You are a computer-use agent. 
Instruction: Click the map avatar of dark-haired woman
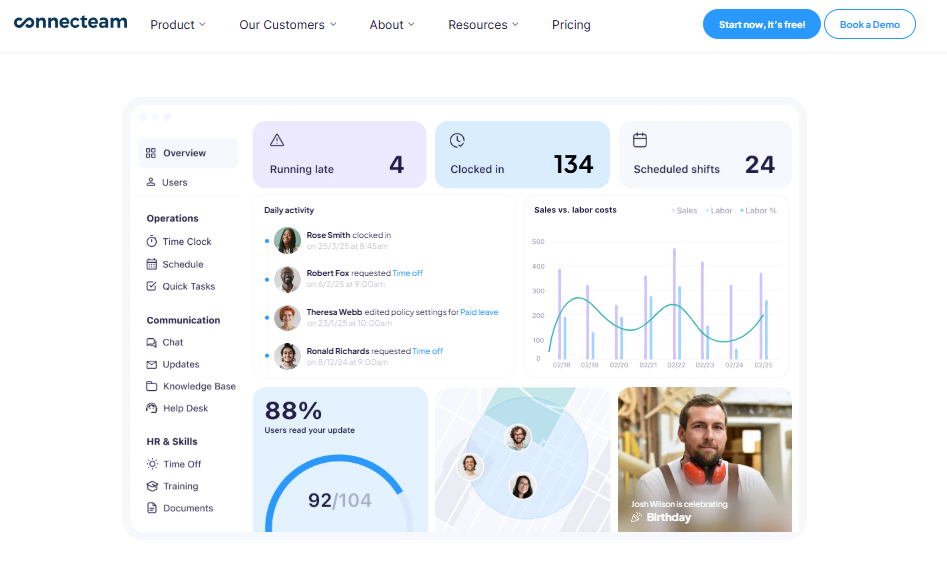[522, 486]
